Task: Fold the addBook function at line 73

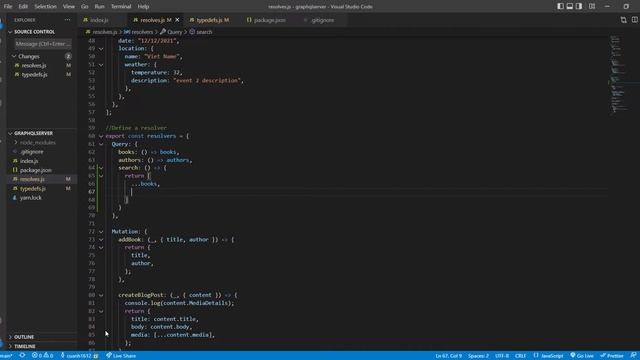Action: [101, 240]
